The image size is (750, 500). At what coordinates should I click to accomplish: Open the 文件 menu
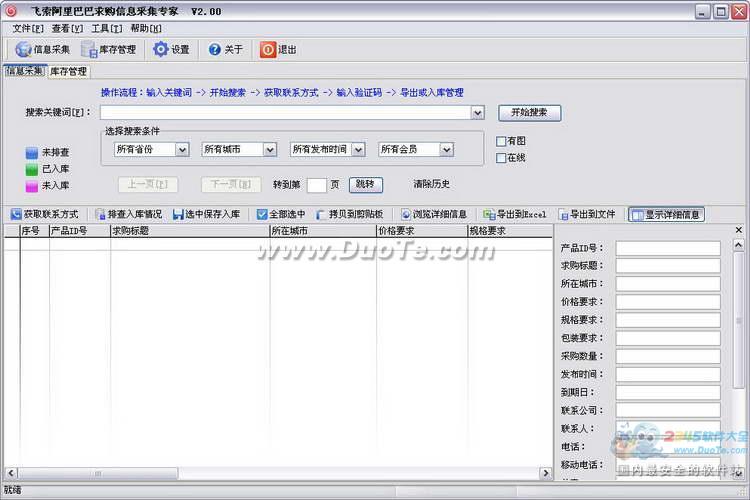28,29
